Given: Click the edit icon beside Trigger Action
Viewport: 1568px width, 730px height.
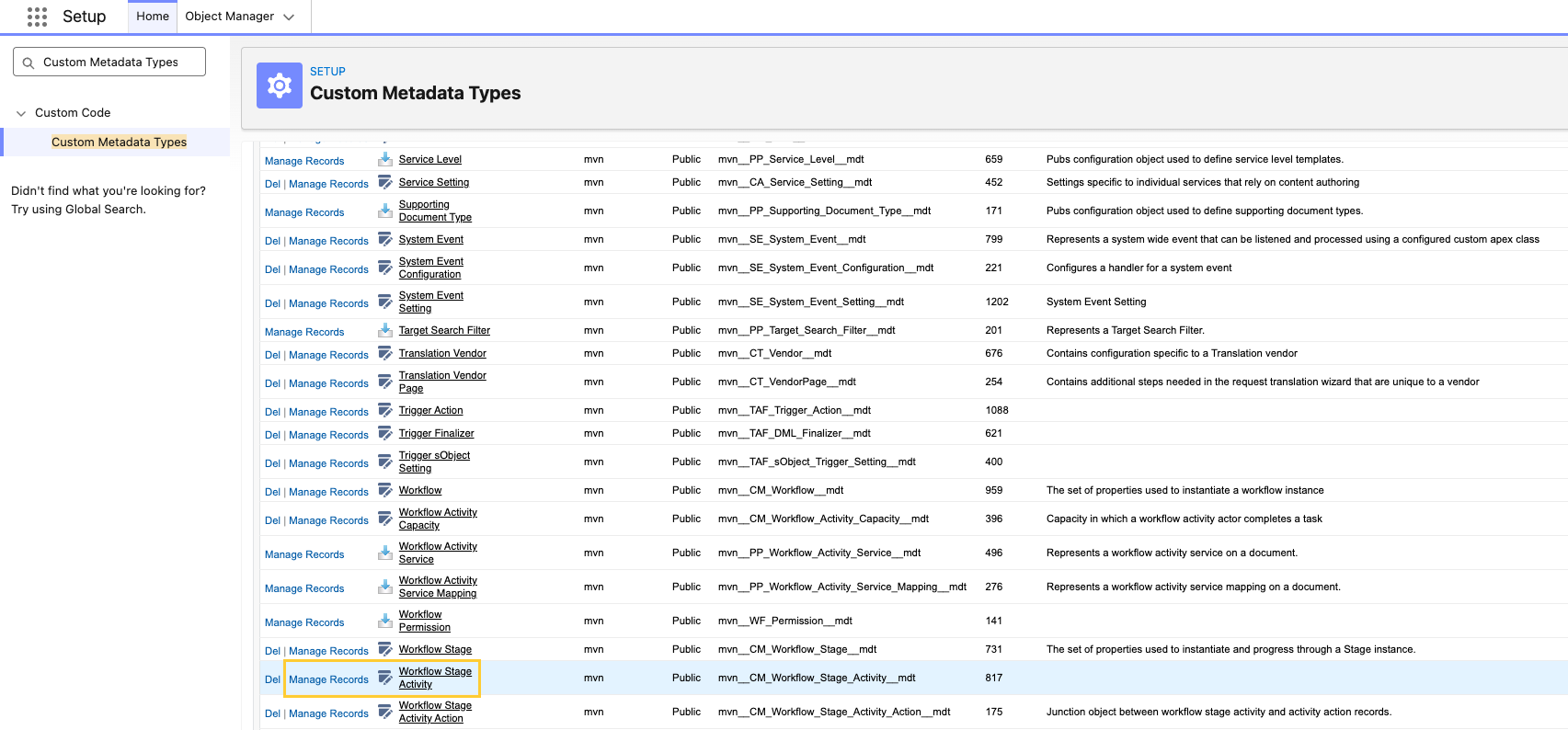Looking at the screenshot, I should coord(385,410).
